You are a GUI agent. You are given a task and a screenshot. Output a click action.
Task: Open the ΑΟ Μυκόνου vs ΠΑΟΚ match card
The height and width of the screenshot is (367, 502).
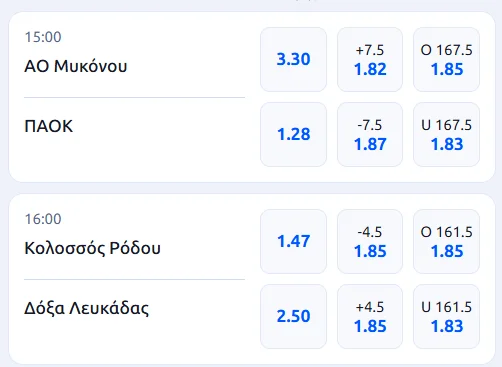pyautogui.click(x=252, y=97)
